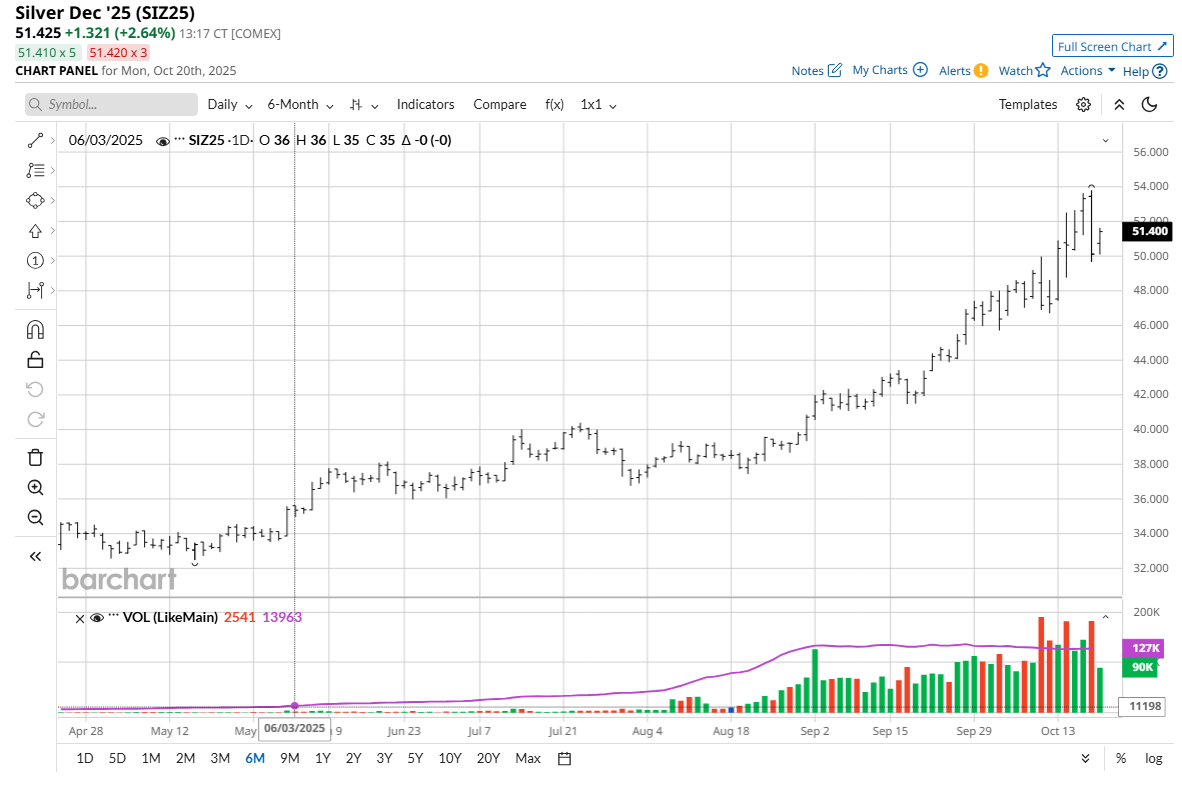The image size is (1182, 802).
Task: Collapse chart header with double up arrows
Action: click(x=1119, y=105)
